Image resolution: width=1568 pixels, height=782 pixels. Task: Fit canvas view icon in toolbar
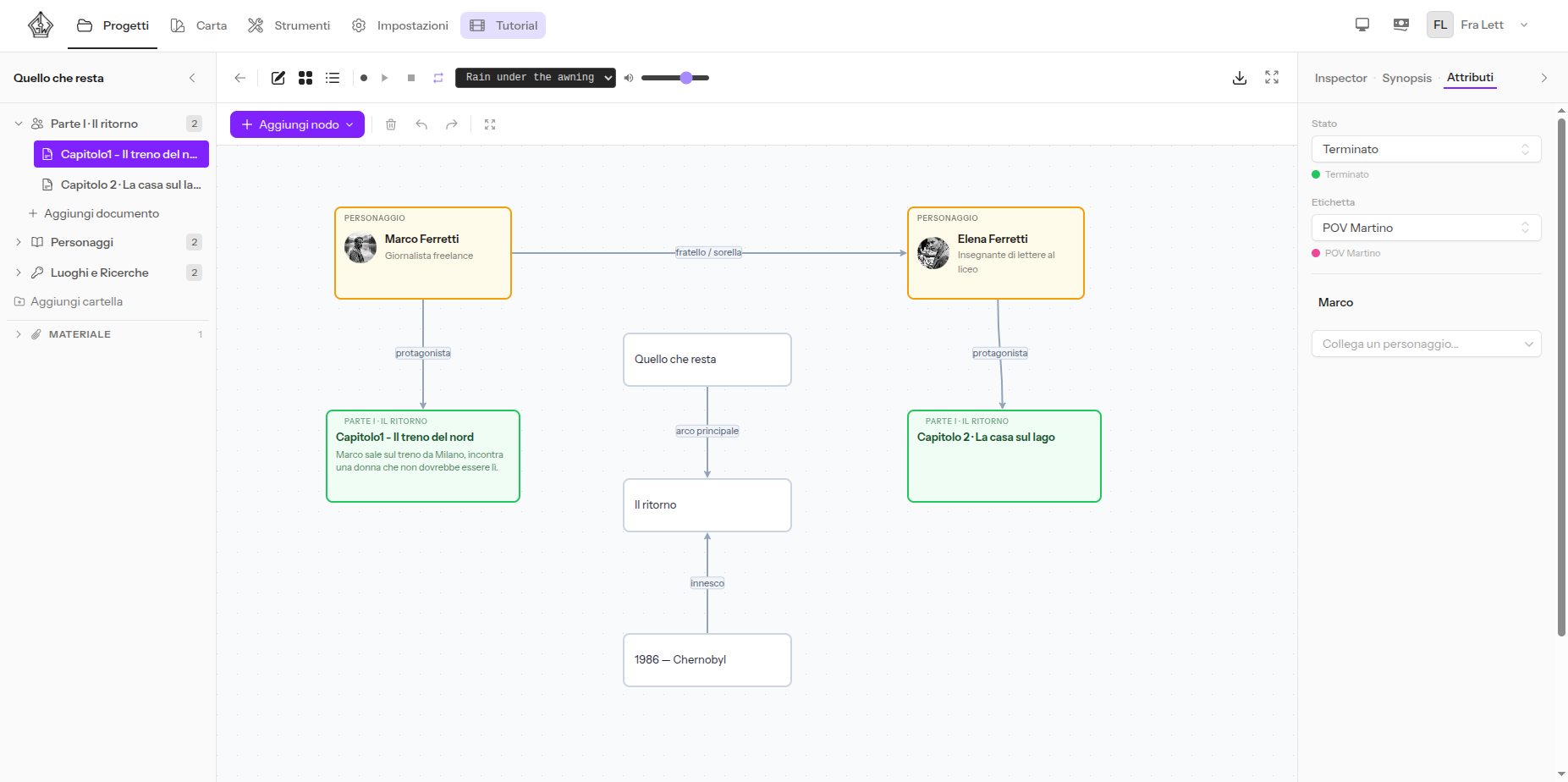coord(490,124)
